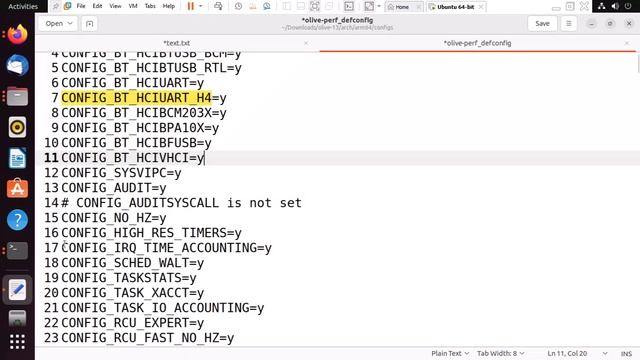Open the VMware File menu

(x=81, y=6)
